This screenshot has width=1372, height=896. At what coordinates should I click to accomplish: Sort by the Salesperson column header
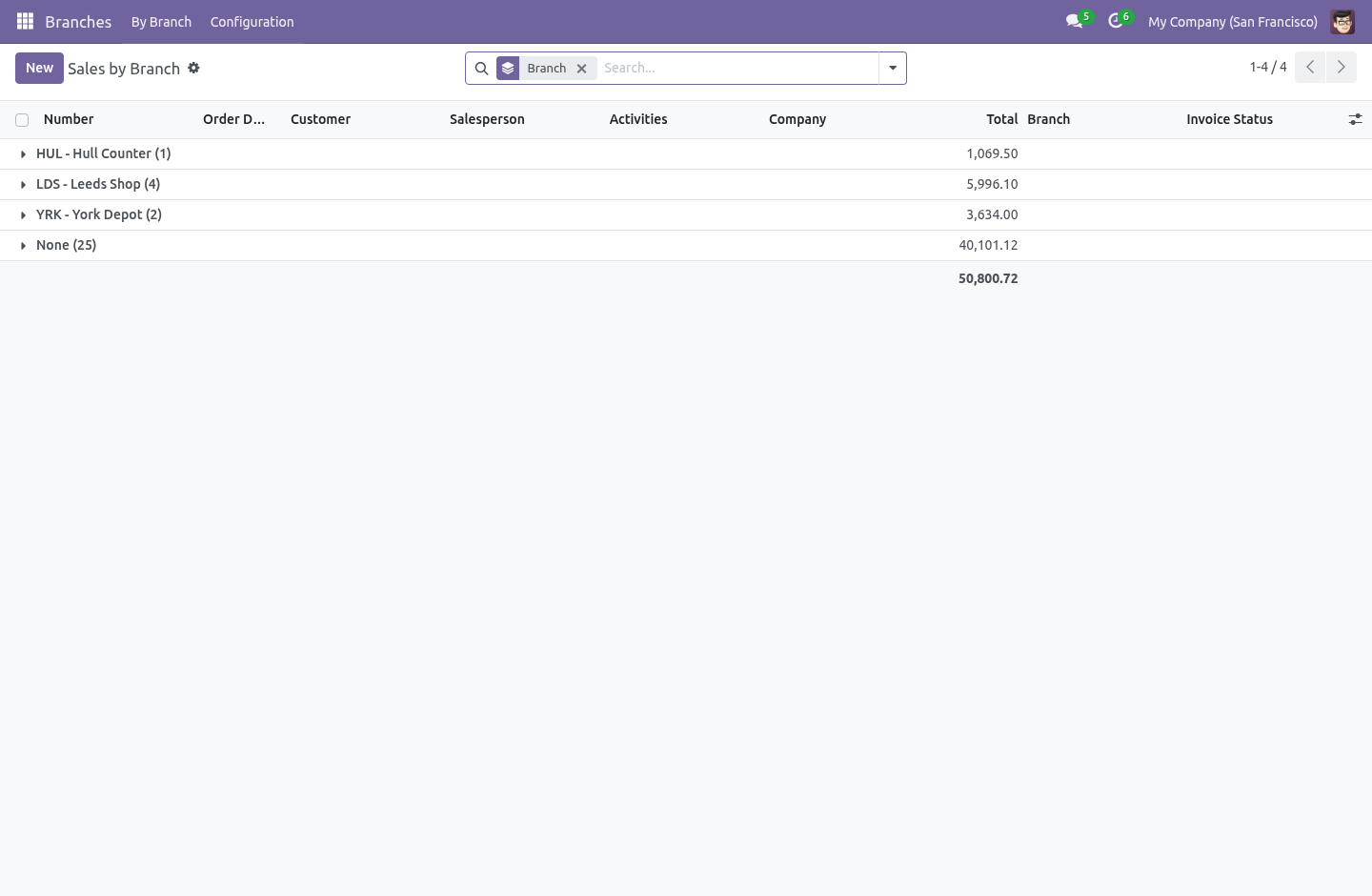coord(487,119)
